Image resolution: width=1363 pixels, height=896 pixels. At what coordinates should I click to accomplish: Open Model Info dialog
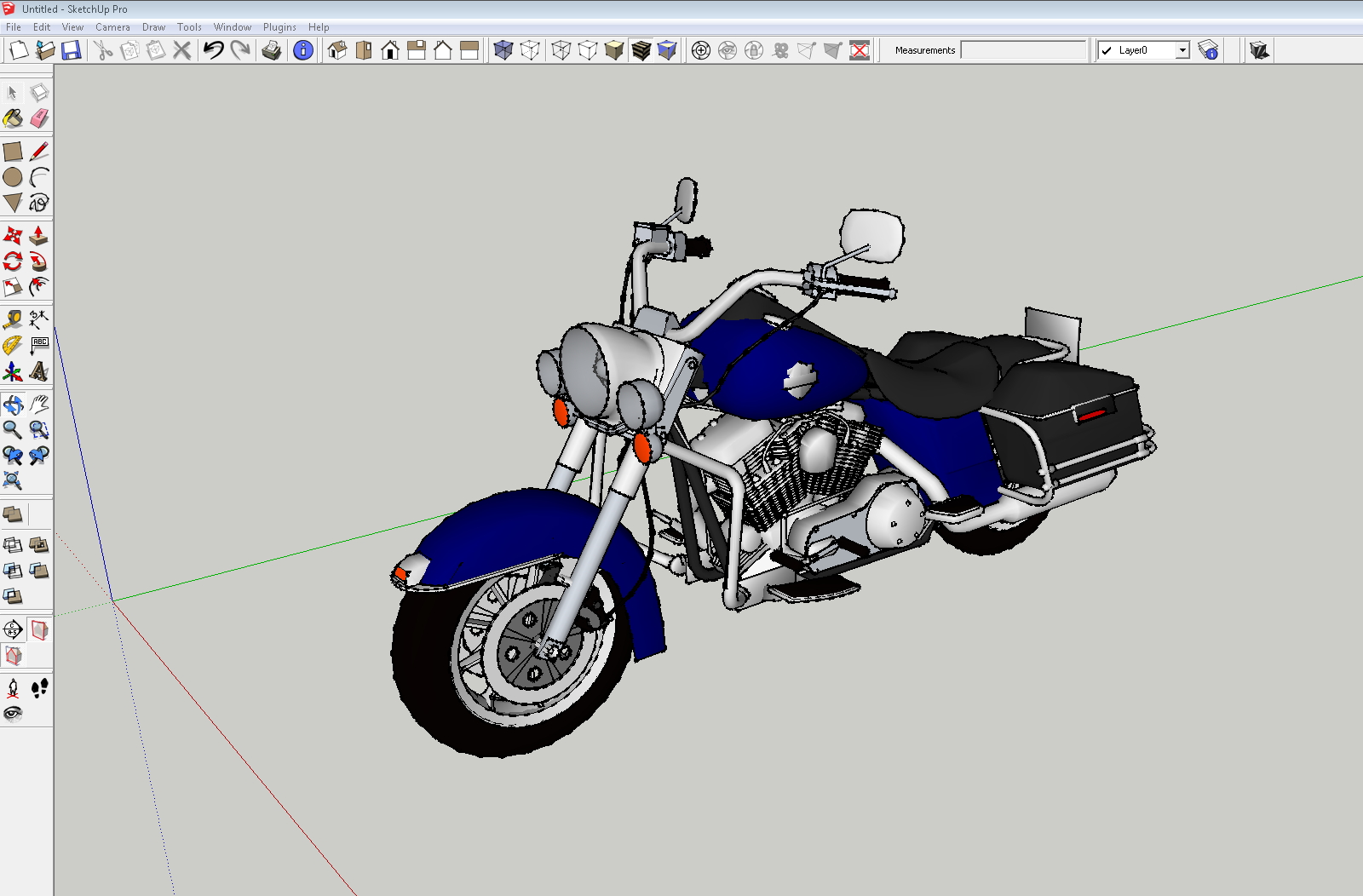tap(303, 50)
